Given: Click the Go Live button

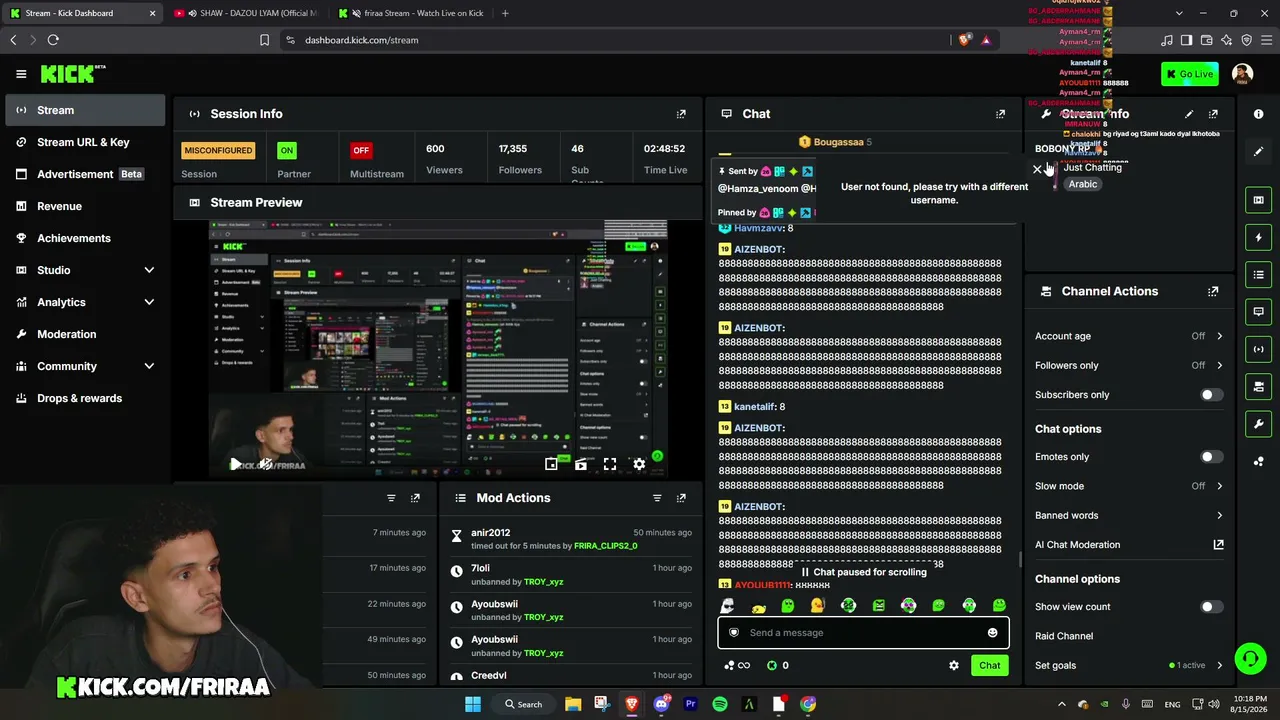Looking at the screenshot, I should [x=1190, y=74].
